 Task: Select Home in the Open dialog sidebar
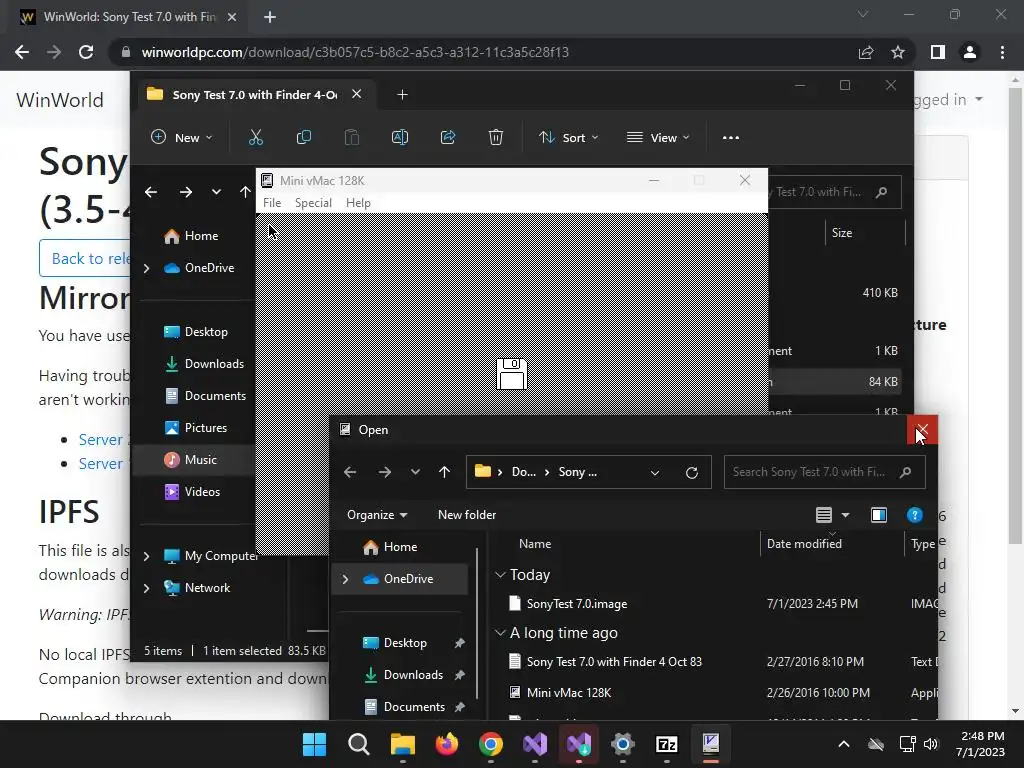400,547
